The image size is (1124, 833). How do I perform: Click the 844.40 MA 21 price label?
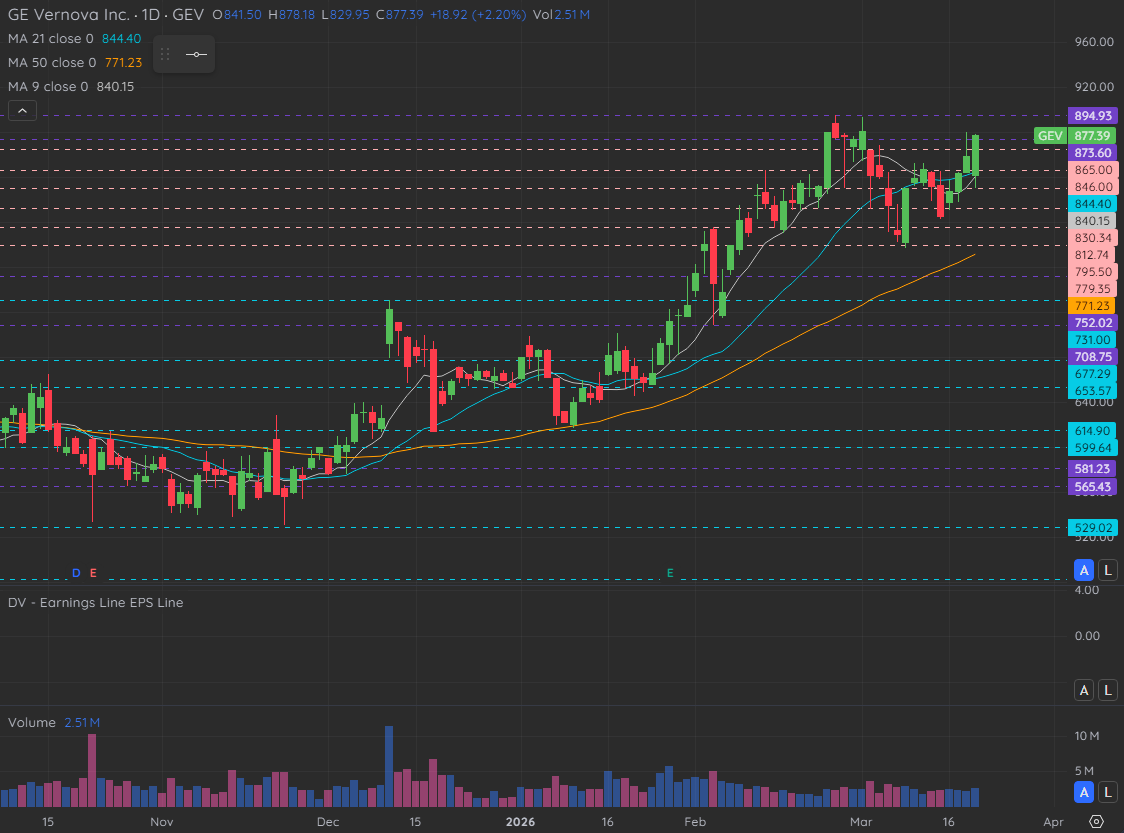(x=1092, y=204)
